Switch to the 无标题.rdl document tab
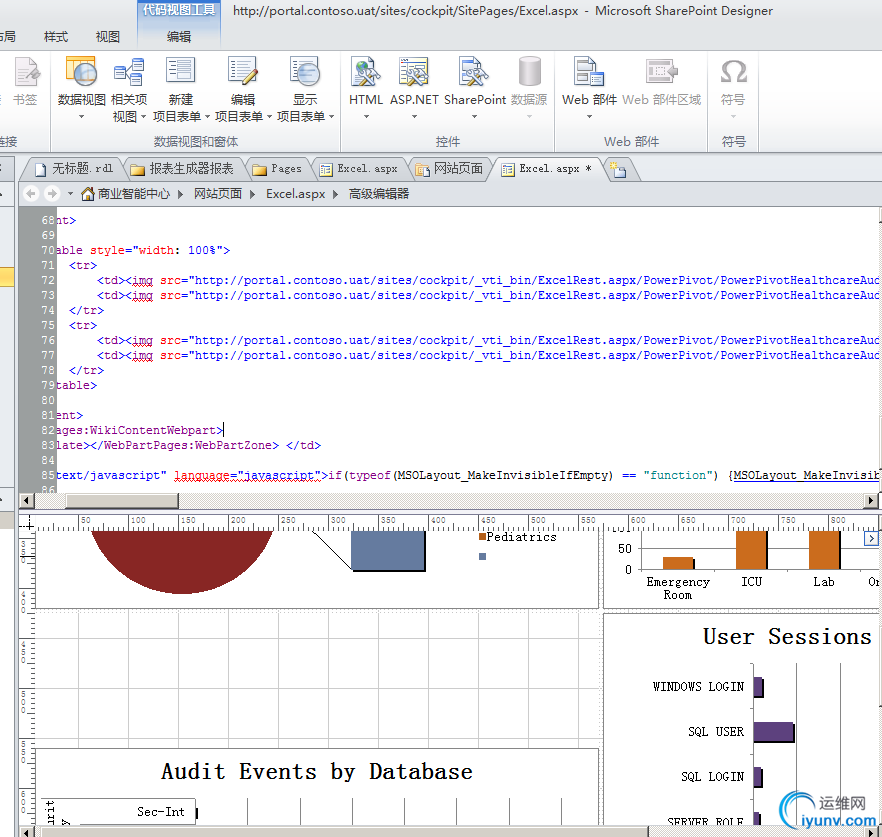Viewport: 882px width, 837px height. (74, 169)
